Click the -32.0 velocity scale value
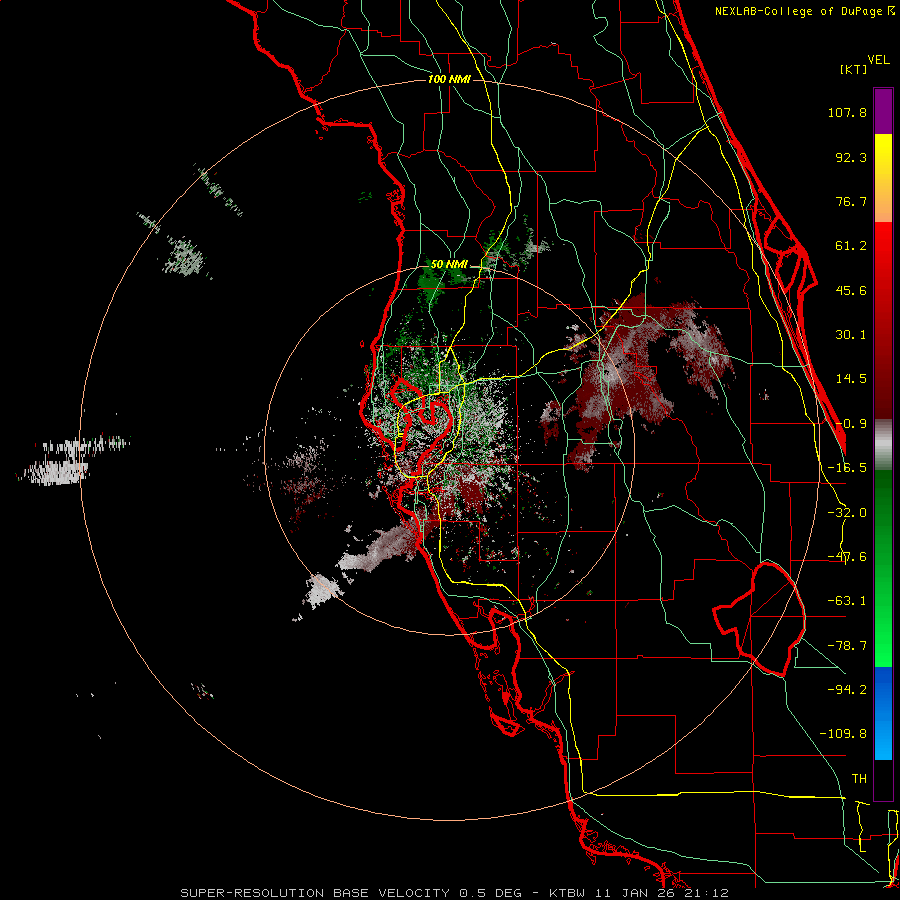Viewport: 900px width, 900px height. (x=847, y=513)
